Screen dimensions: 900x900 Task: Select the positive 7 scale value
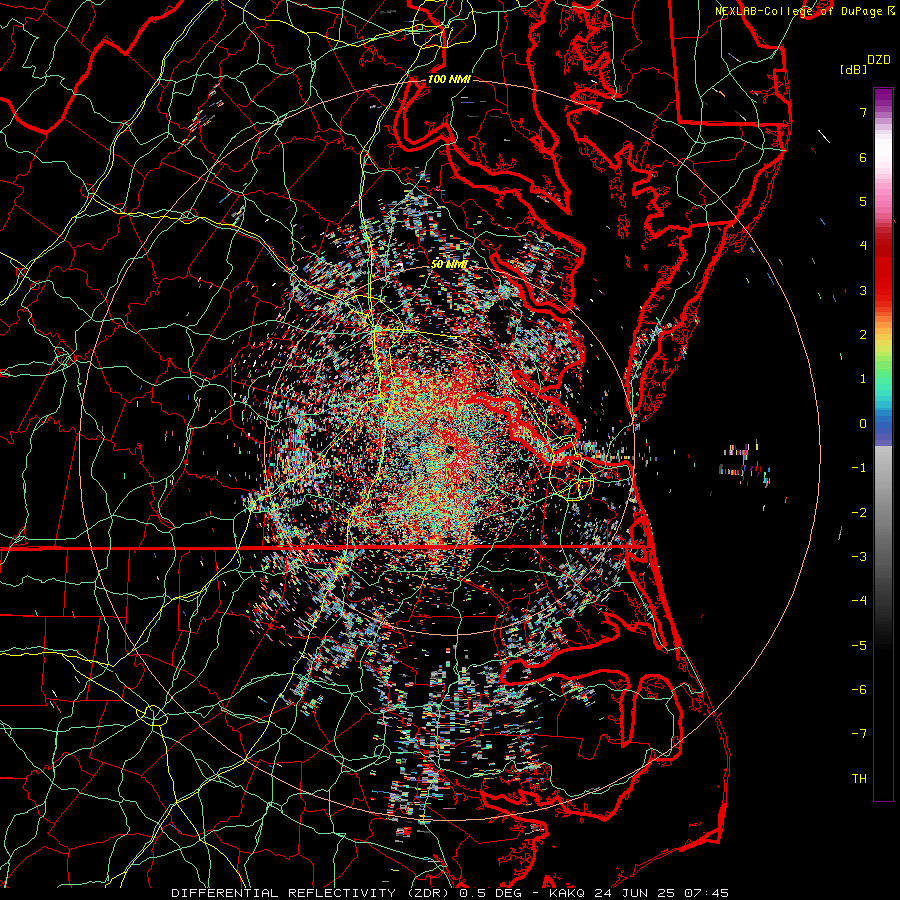pyautogui.click(x=863, y=112)
